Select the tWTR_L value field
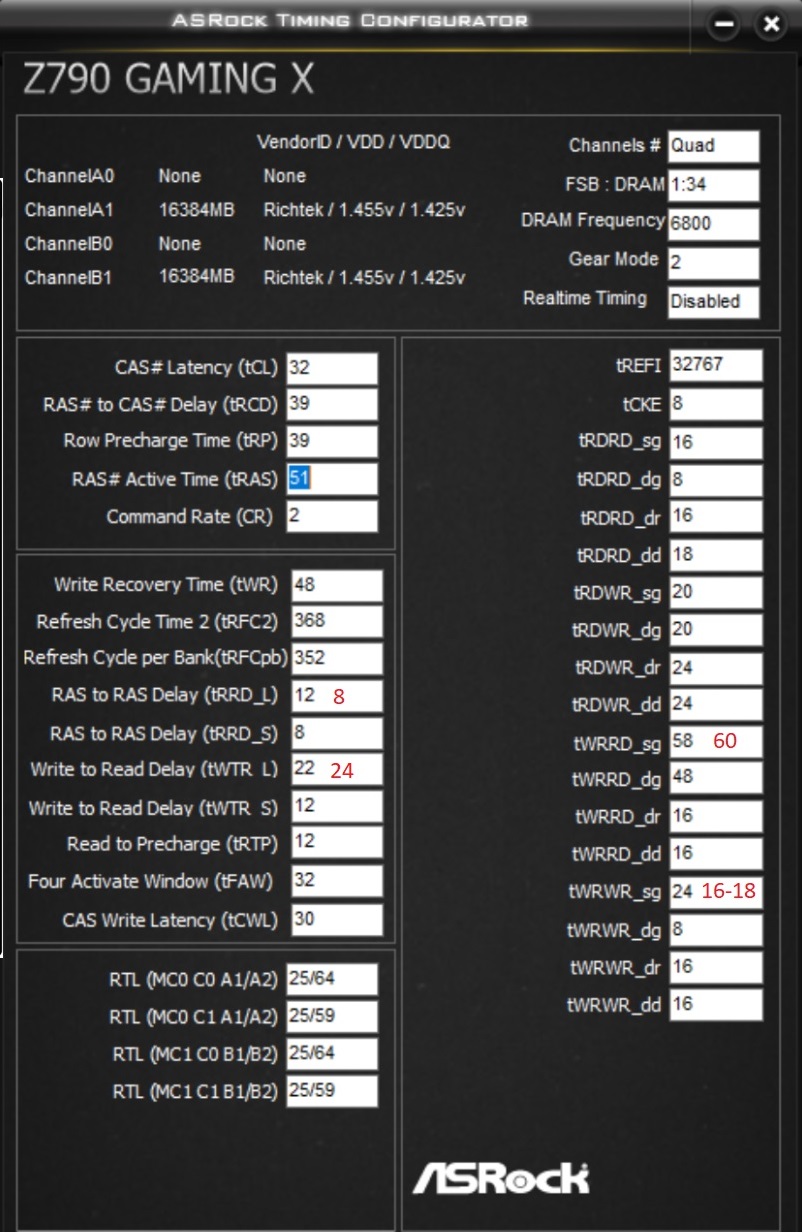This screenshot has height=1232, width=802. [337, 770]
